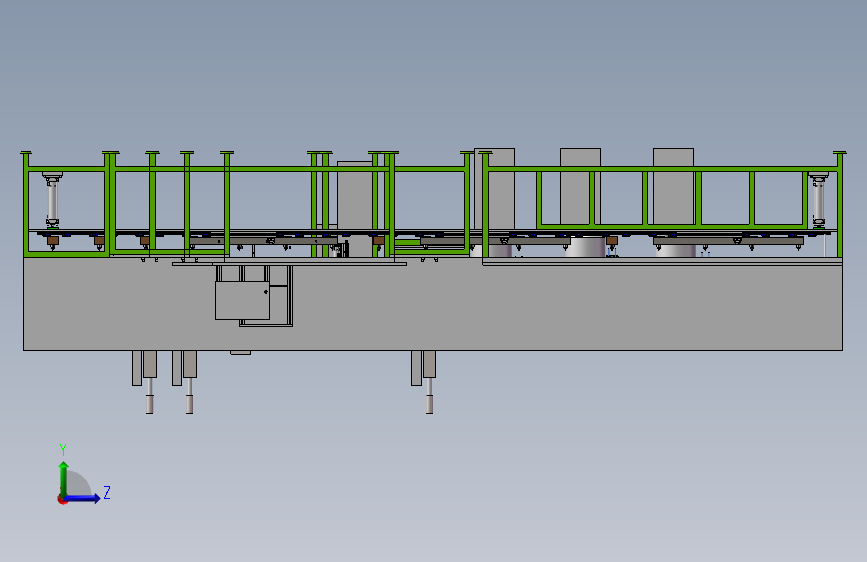Viewport: 867px width, 562px height.
Task: Select the tall gray box at frame center
Action: (354, 209)
